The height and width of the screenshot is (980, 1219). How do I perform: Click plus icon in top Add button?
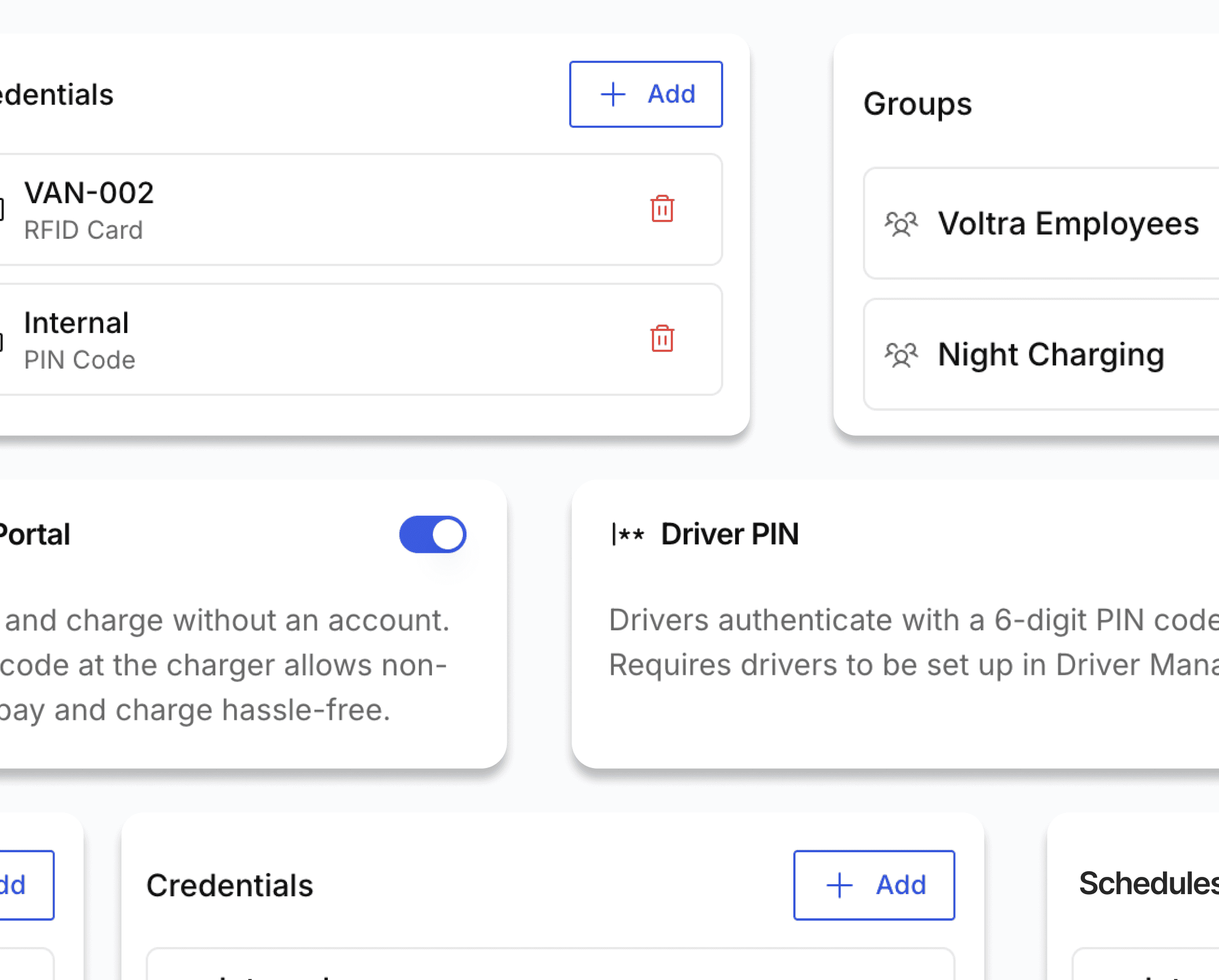pos(613,94)
